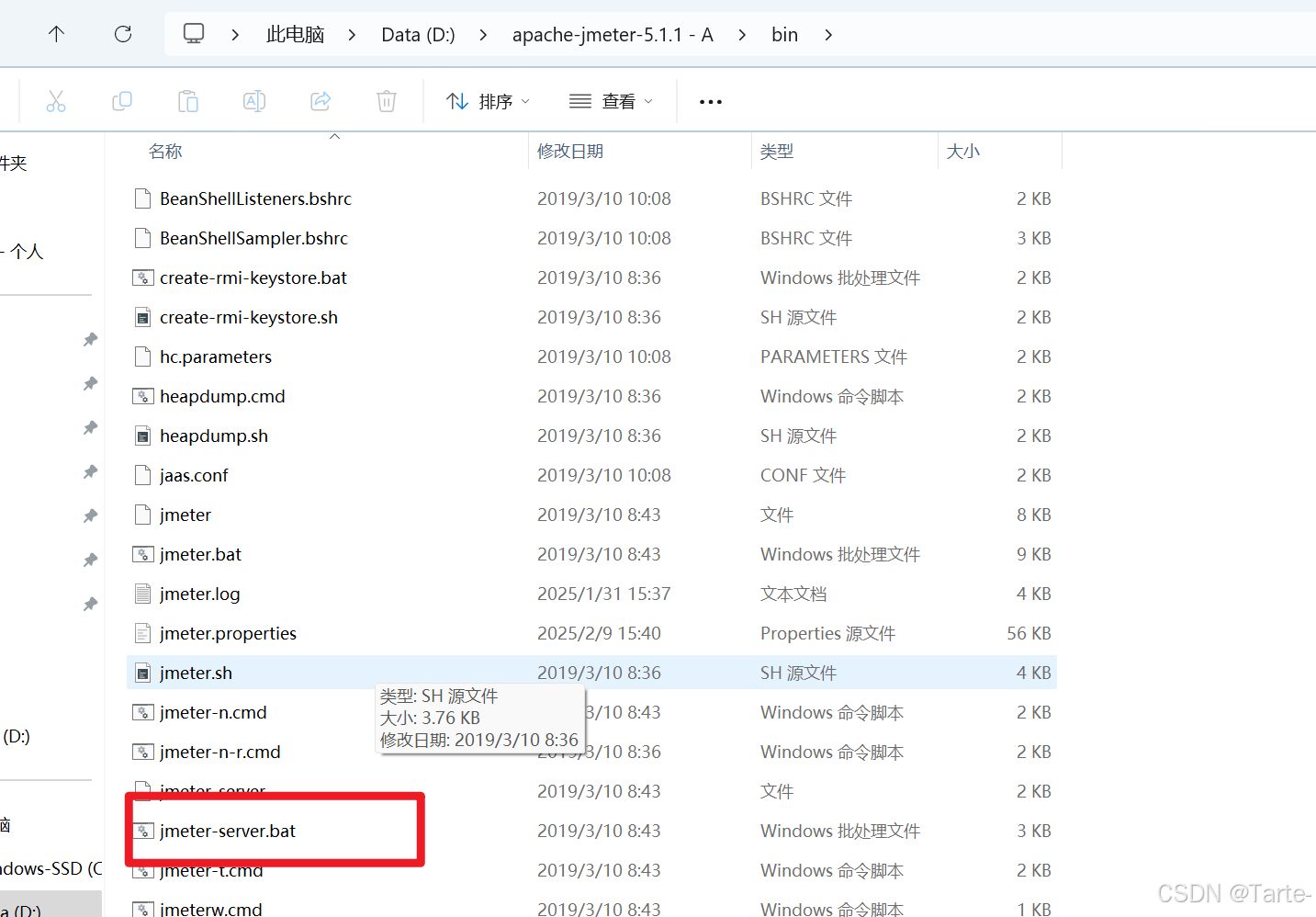Expand chevron after 此电脑 breadcrumb
The image size is (1316, 917).
point(352,35)
